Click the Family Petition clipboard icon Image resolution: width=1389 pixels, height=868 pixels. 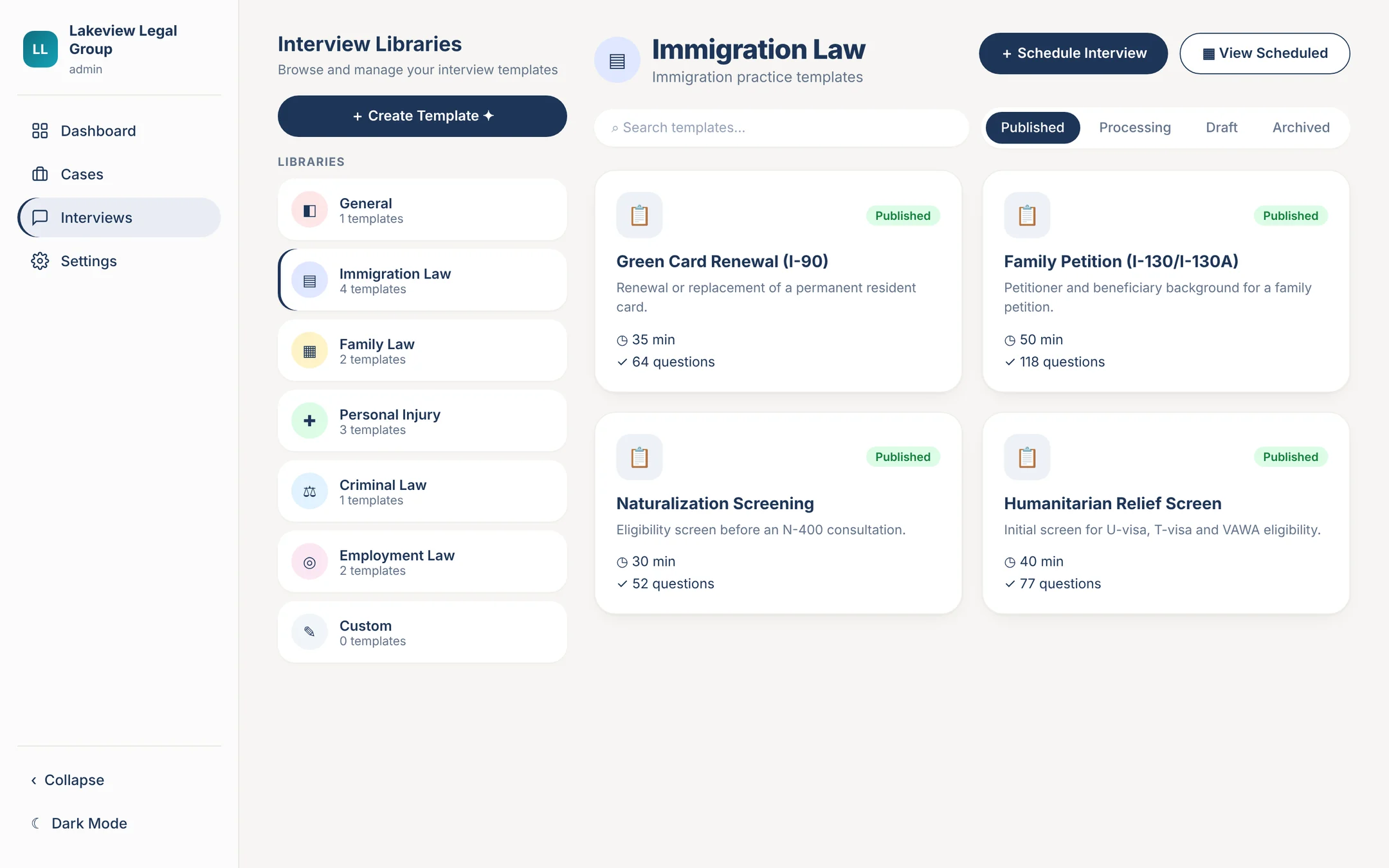click(1027, 215)
